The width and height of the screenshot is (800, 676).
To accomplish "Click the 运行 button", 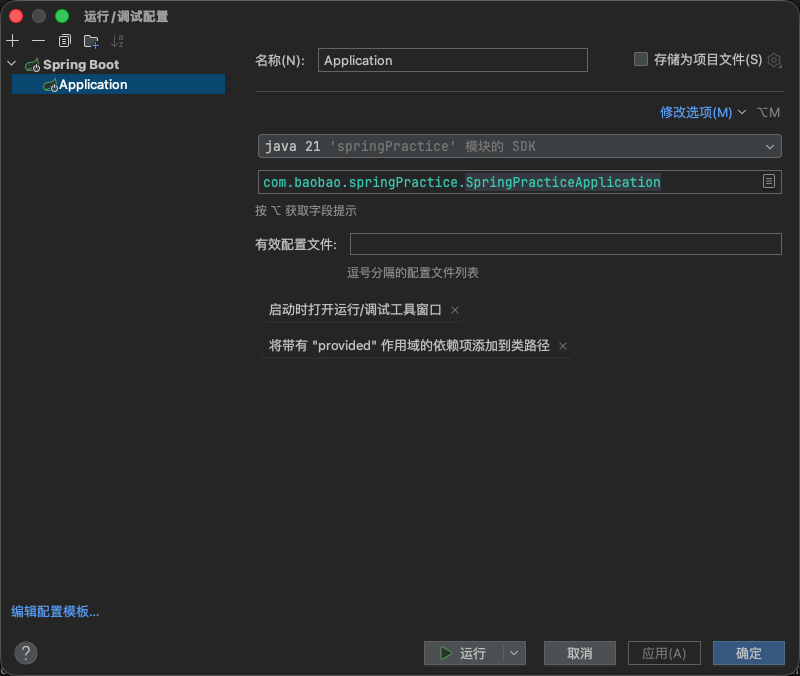I will point(463,653).
